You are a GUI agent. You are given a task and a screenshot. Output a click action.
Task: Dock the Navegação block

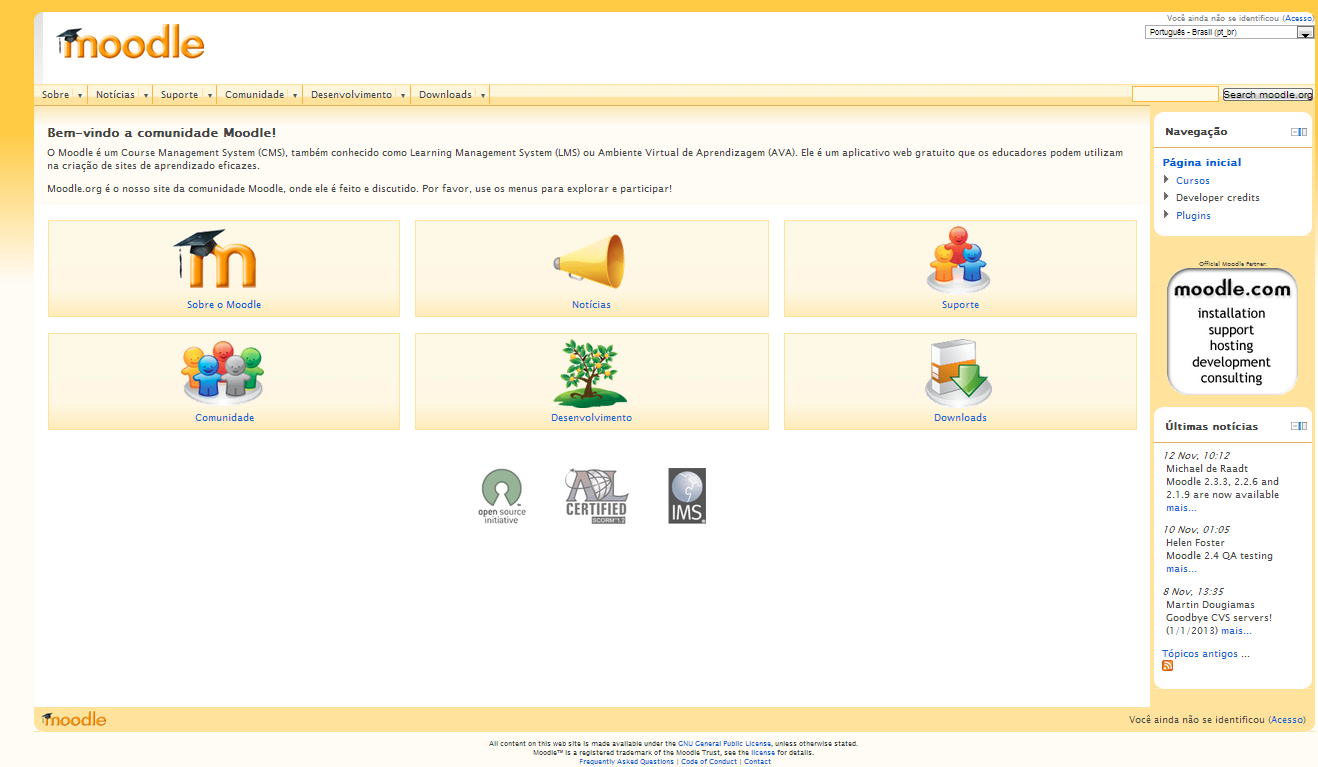pos(1303,132)
